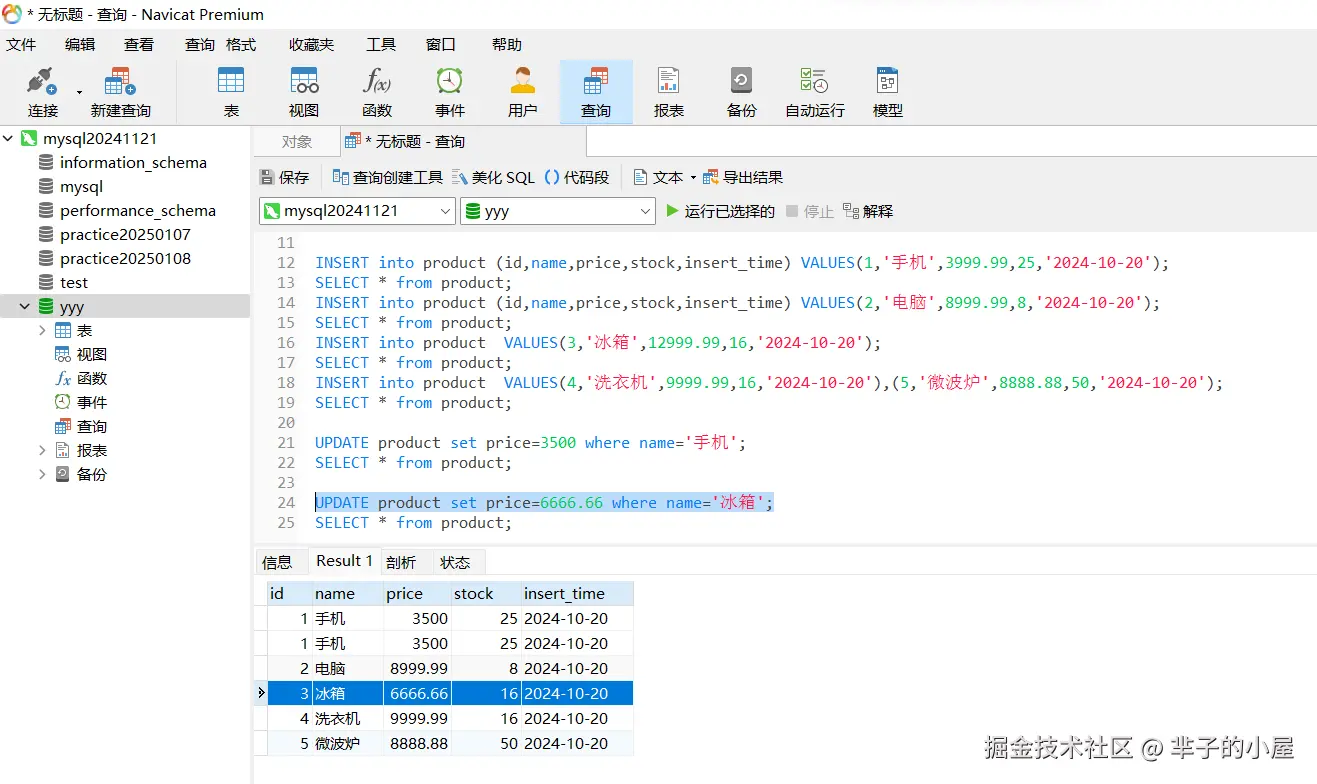Select the mysql database in tree
This screenshot has height=784, width=1317.
click(81, 186)
